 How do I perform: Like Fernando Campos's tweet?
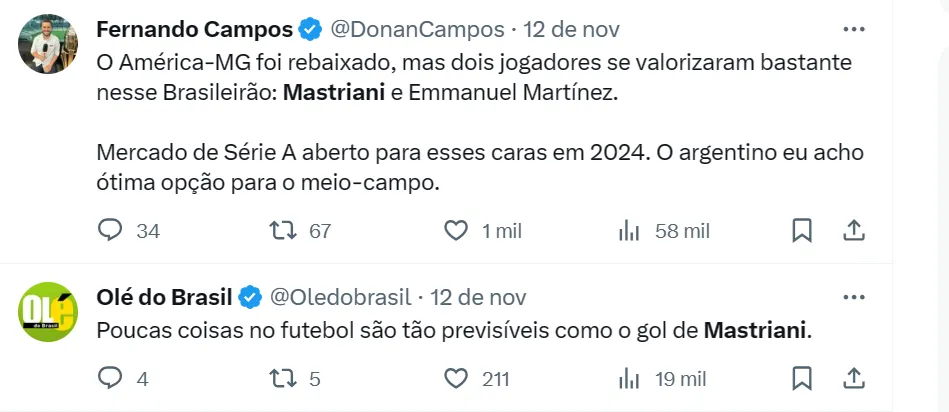tap(456, 231)
